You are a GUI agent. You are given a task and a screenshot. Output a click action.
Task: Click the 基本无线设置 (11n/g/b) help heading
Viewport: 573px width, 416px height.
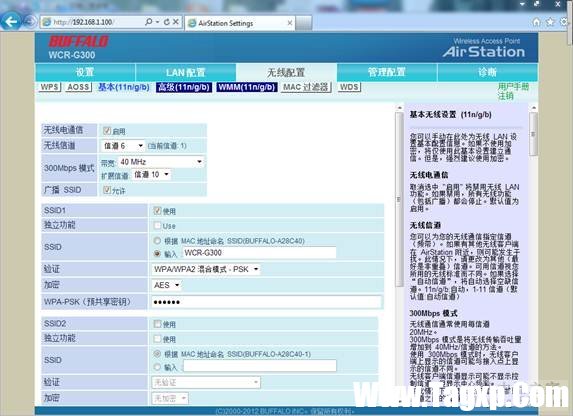pos(450,114)
